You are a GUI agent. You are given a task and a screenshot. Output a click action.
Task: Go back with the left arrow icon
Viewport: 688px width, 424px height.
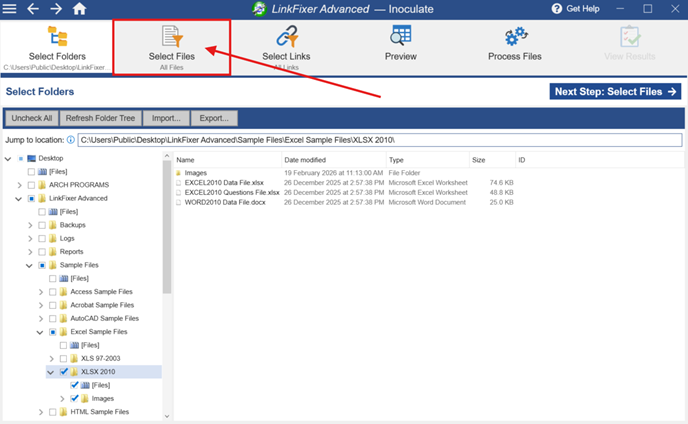[33, 9]
